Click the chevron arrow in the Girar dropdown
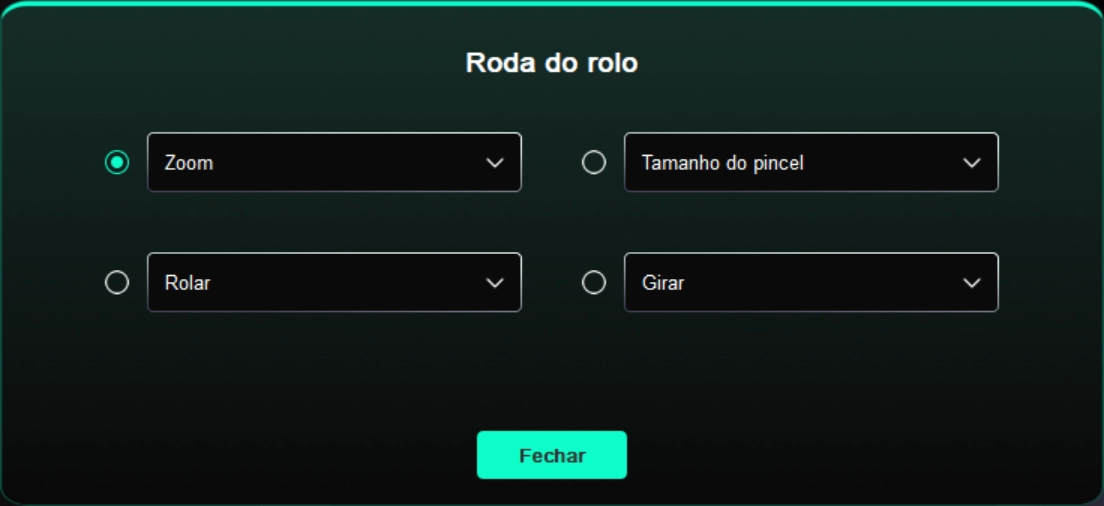The width and height of the screenshot is (1104, 506). point(971,283)
